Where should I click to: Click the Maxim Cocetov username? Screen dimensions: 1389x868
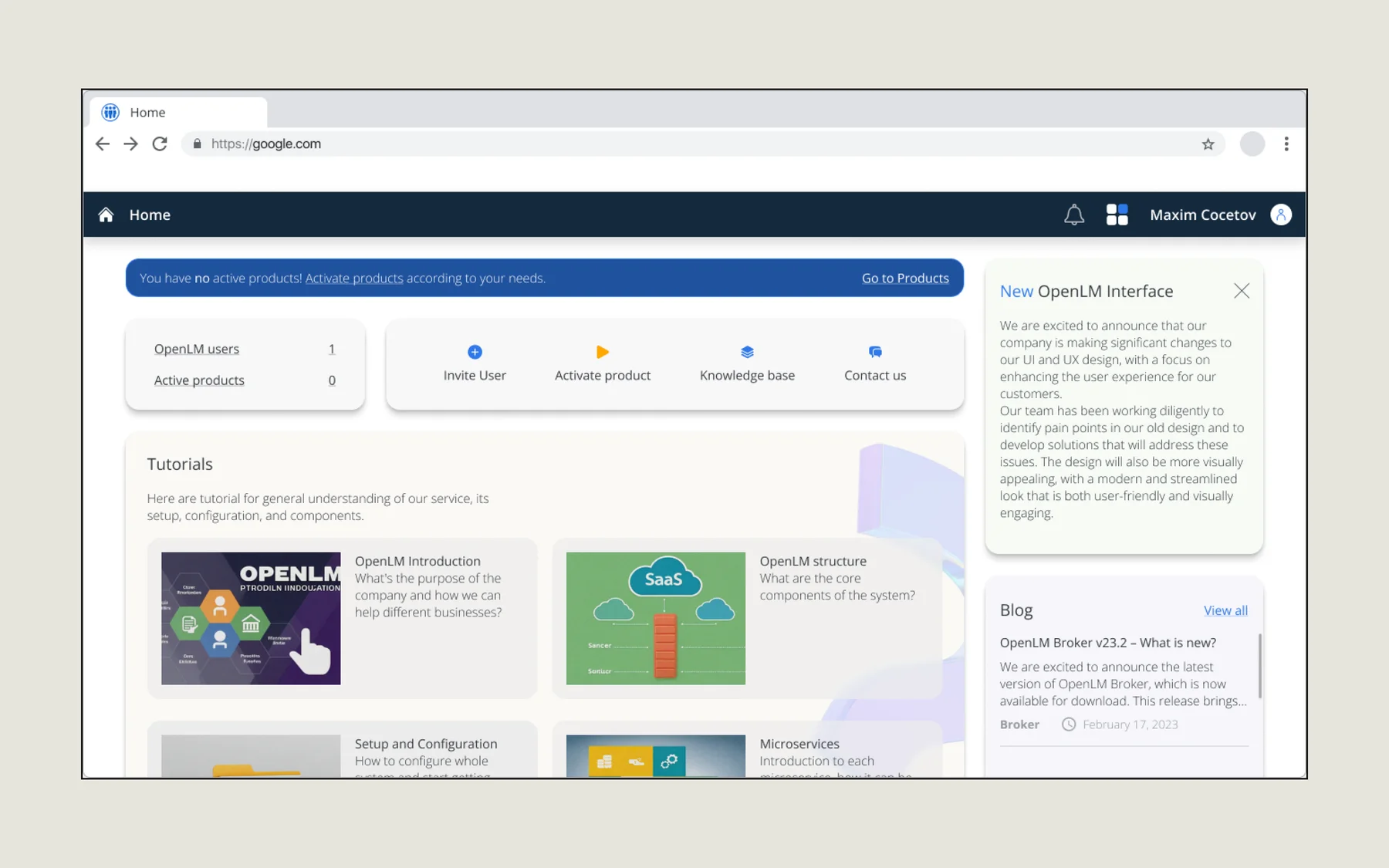click(1203, 215)
